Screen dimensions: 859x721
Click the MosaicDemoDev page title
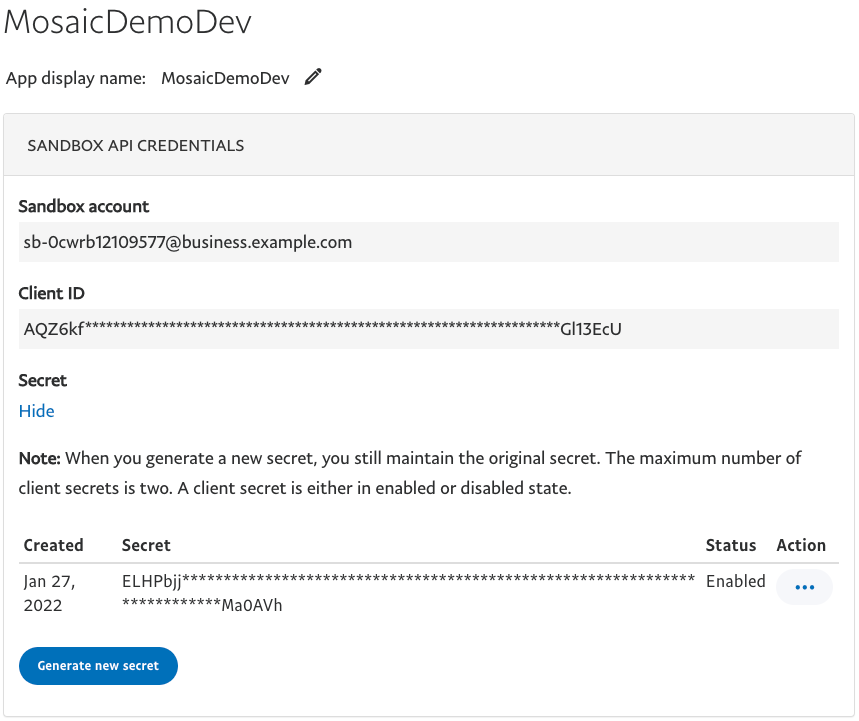[128, 22]
